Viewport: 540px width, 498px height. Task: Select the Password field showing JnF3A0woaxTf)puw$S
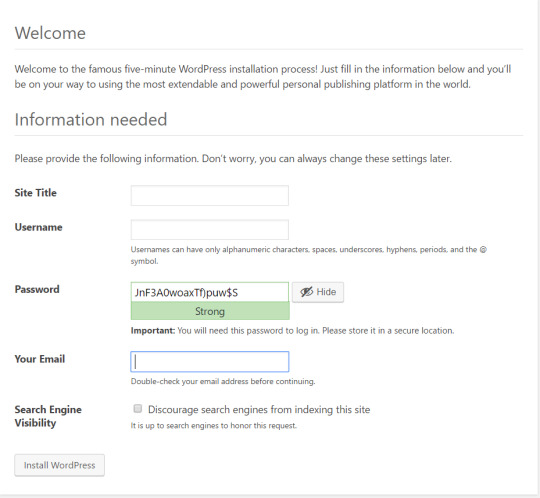[x=209, y=292]
